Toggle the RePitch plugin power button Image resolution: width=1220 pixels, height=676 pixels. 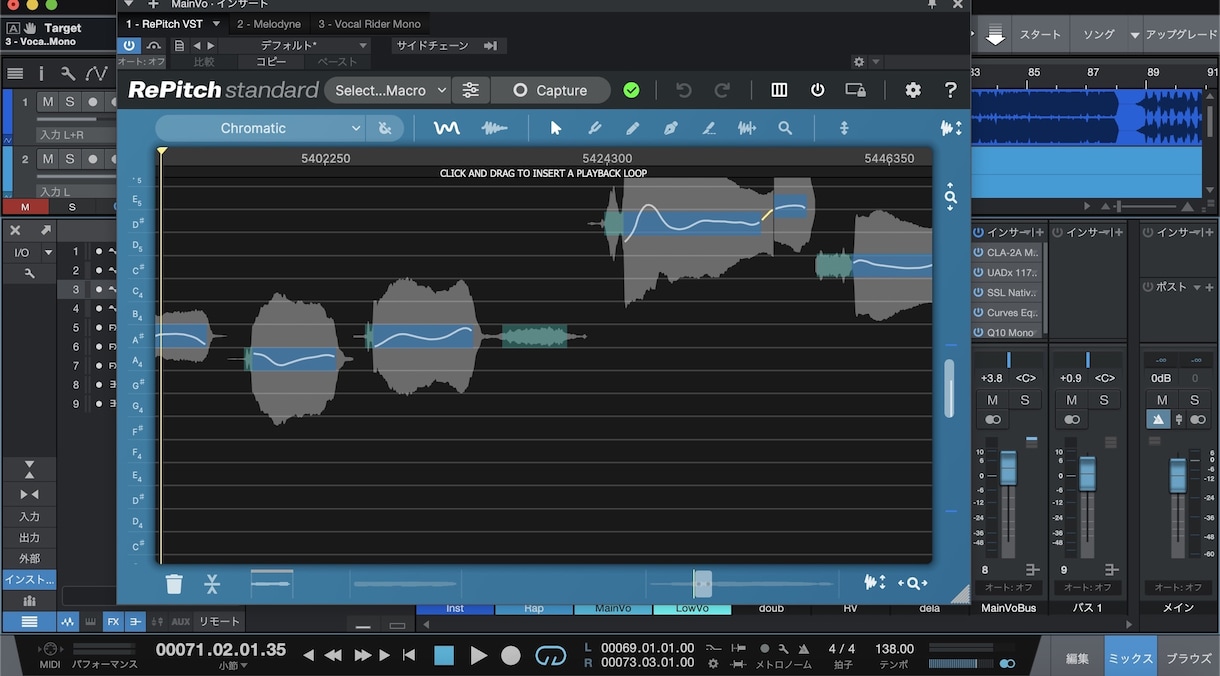click(x=817, y=90)
